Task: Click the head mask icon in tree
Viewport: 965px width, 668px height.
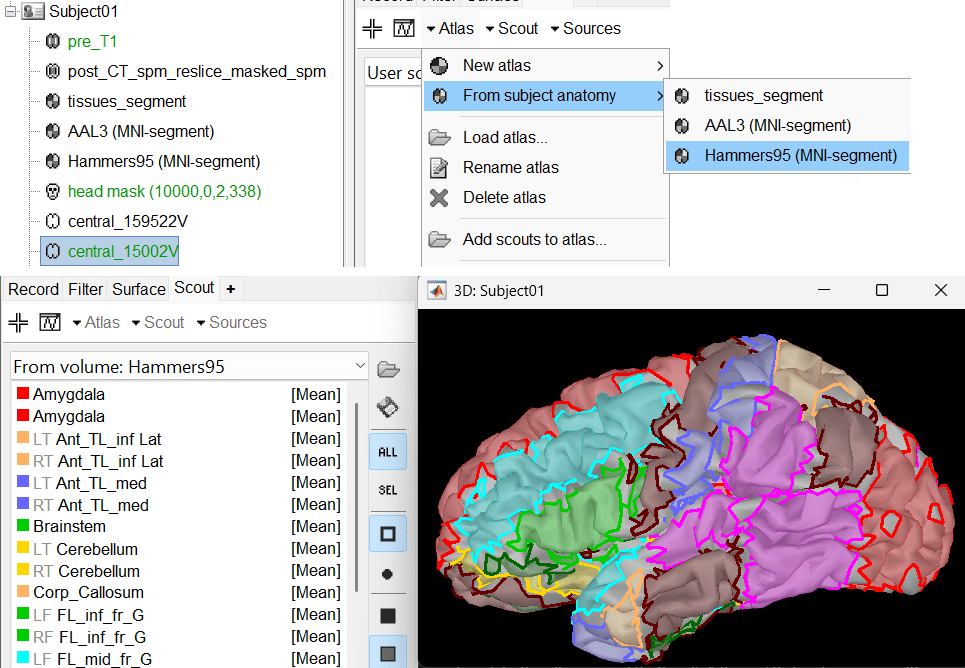Action: click(53, 191)
